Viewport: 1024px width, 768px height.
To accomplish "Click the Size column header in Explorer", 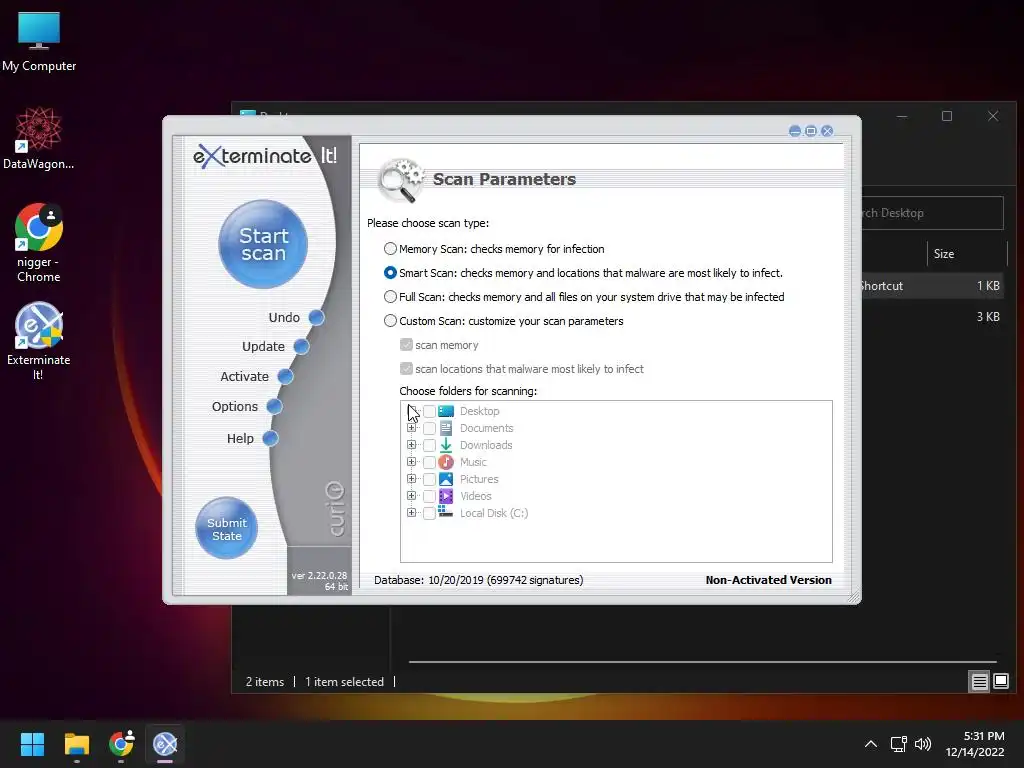I will coord(967,254).
